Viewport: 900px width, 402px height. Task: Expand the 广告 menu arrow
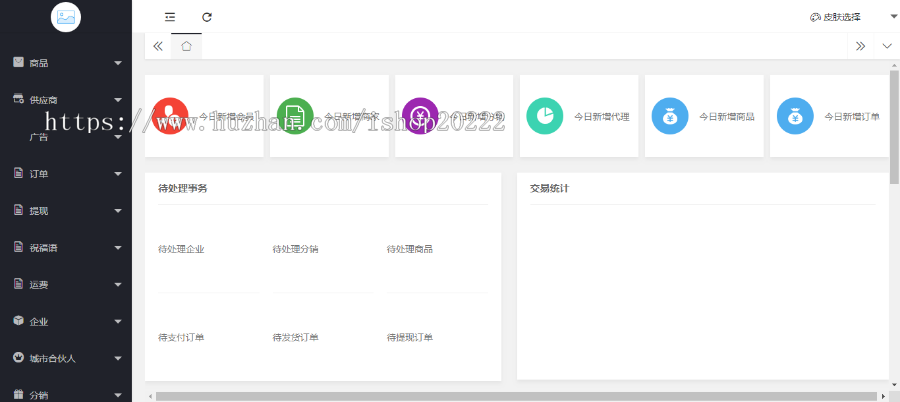(x=118, y=137)
